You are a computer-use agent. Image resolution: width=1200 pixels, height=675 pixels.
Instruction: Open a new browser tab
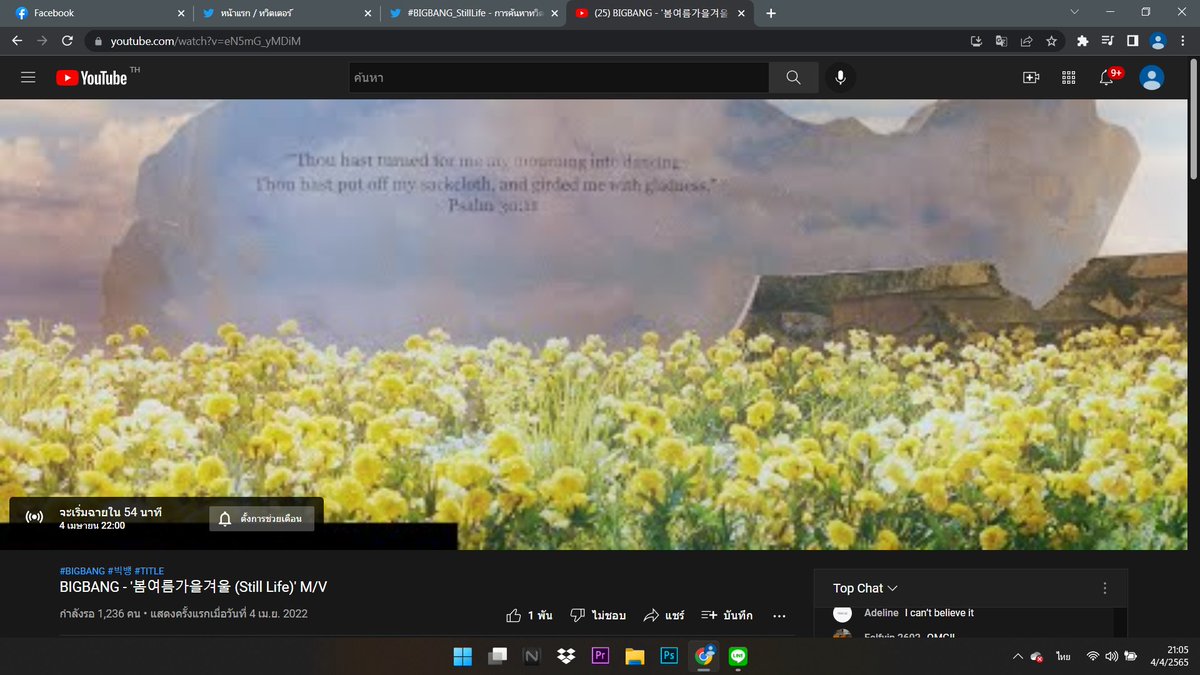[x=771, y=13]
